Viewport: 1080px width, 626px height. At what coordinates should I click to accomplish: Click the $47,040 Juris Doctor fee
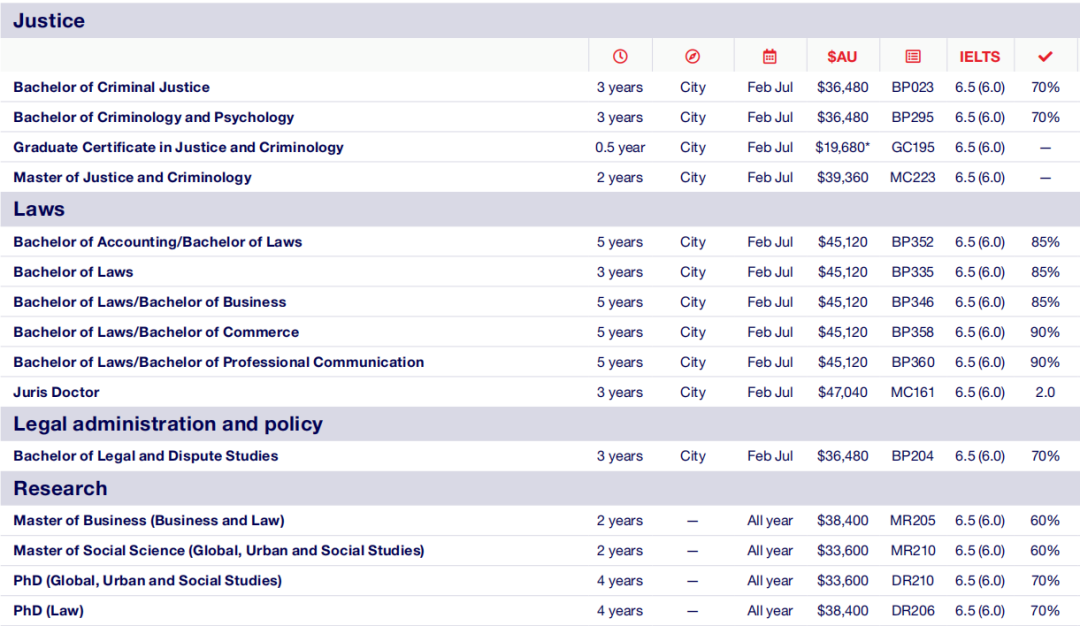tap(842, 392)
